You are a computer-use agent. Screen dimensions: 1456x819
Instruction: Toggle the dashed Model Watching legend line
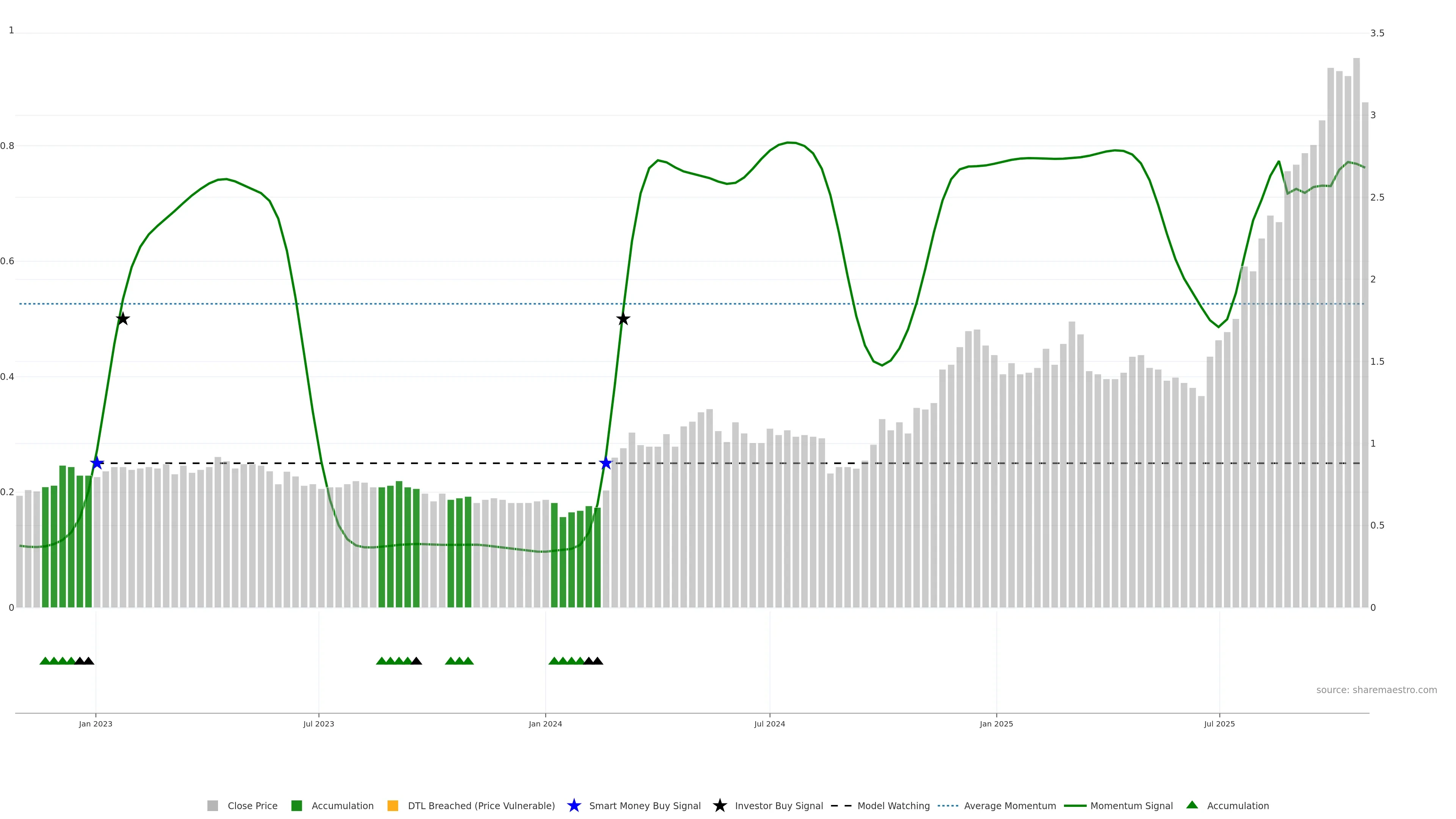[x=841, y=805]
